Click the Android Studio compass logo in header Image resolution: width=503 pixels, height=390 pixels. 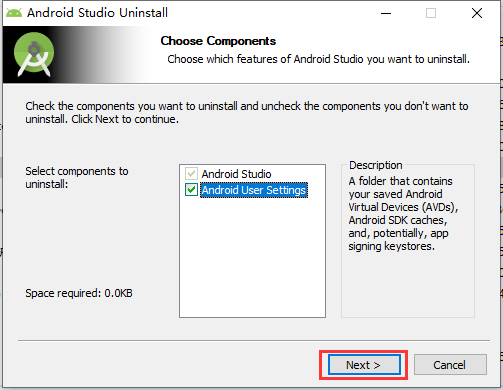[x=34, y=54]
